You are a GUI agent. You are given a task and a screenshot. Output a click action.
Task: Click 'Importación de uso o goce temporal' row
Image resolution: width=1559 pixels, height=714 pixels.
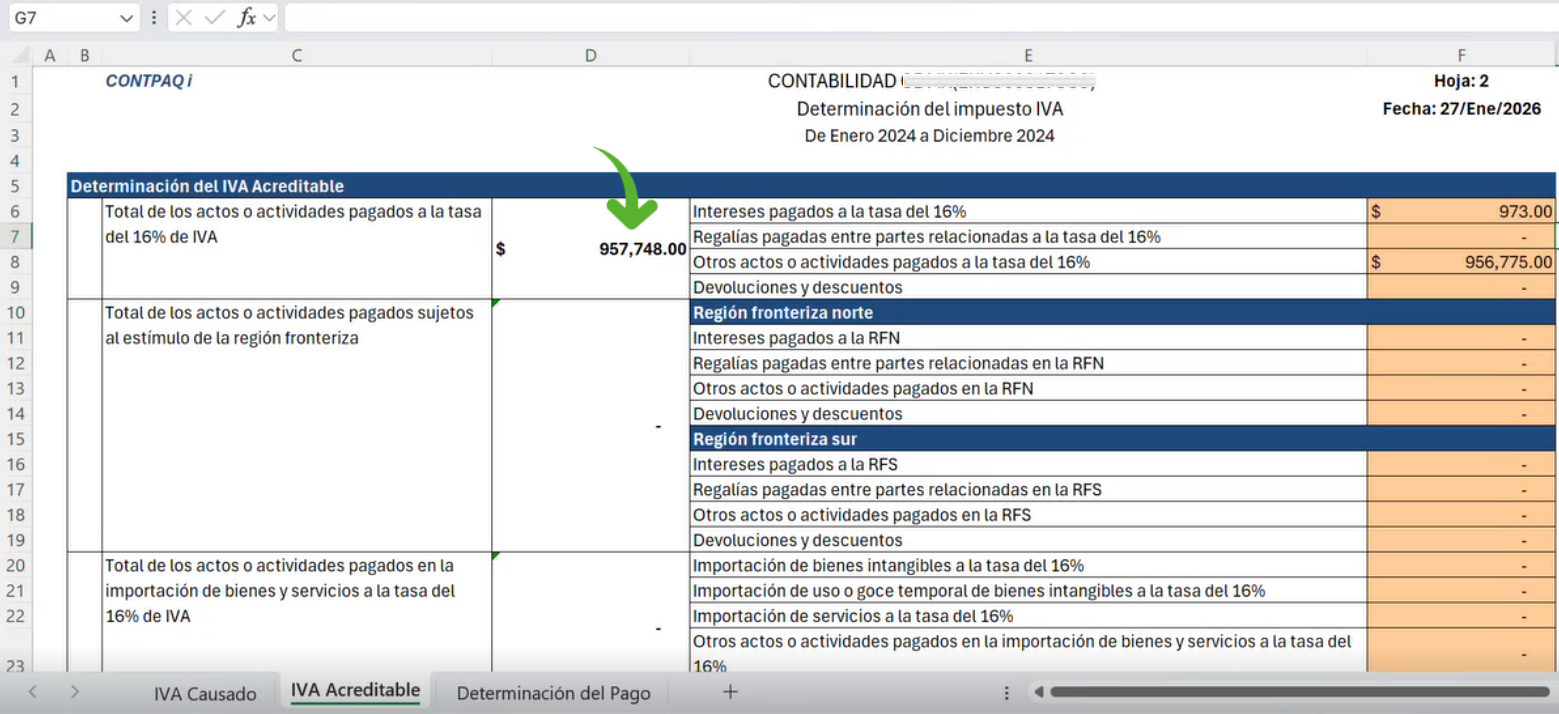(x=979, y=591)
